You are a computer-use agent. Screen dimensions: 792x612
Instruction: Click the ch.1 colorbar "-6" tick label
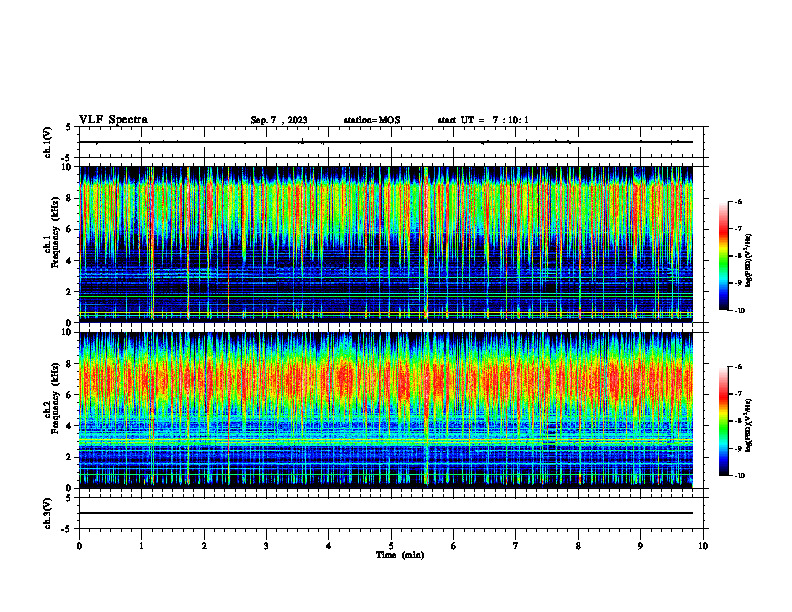[x=738, y=201]
